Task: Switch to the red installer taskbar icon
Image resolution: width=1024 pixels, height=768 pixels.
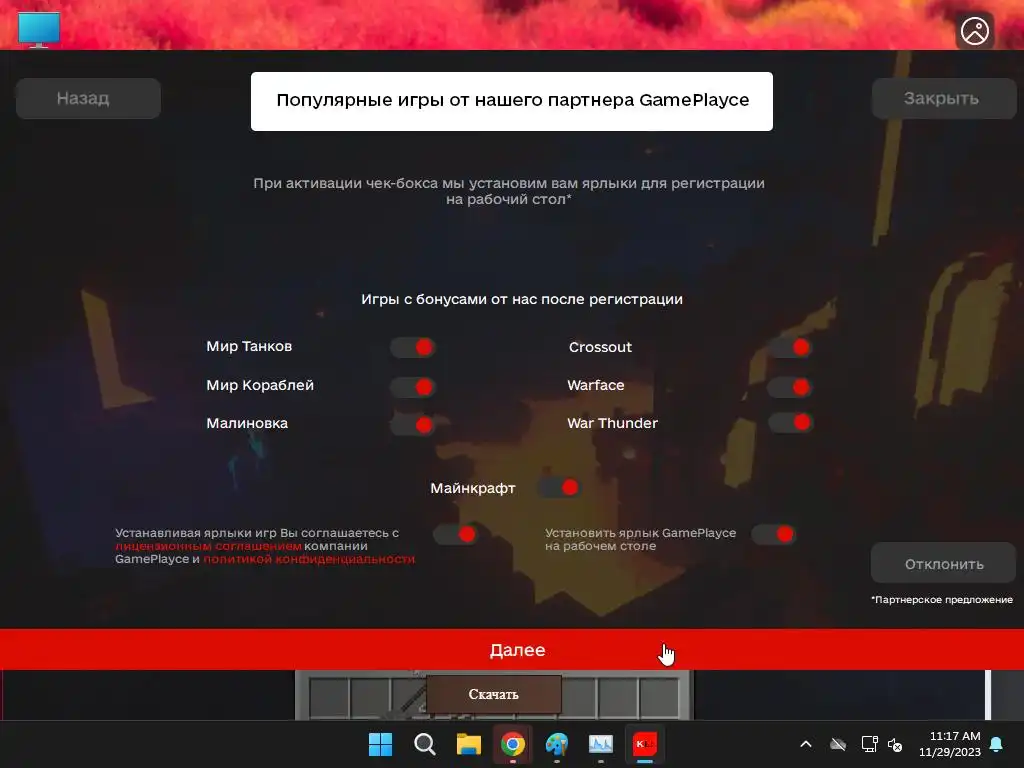Action: coord(645,744)
